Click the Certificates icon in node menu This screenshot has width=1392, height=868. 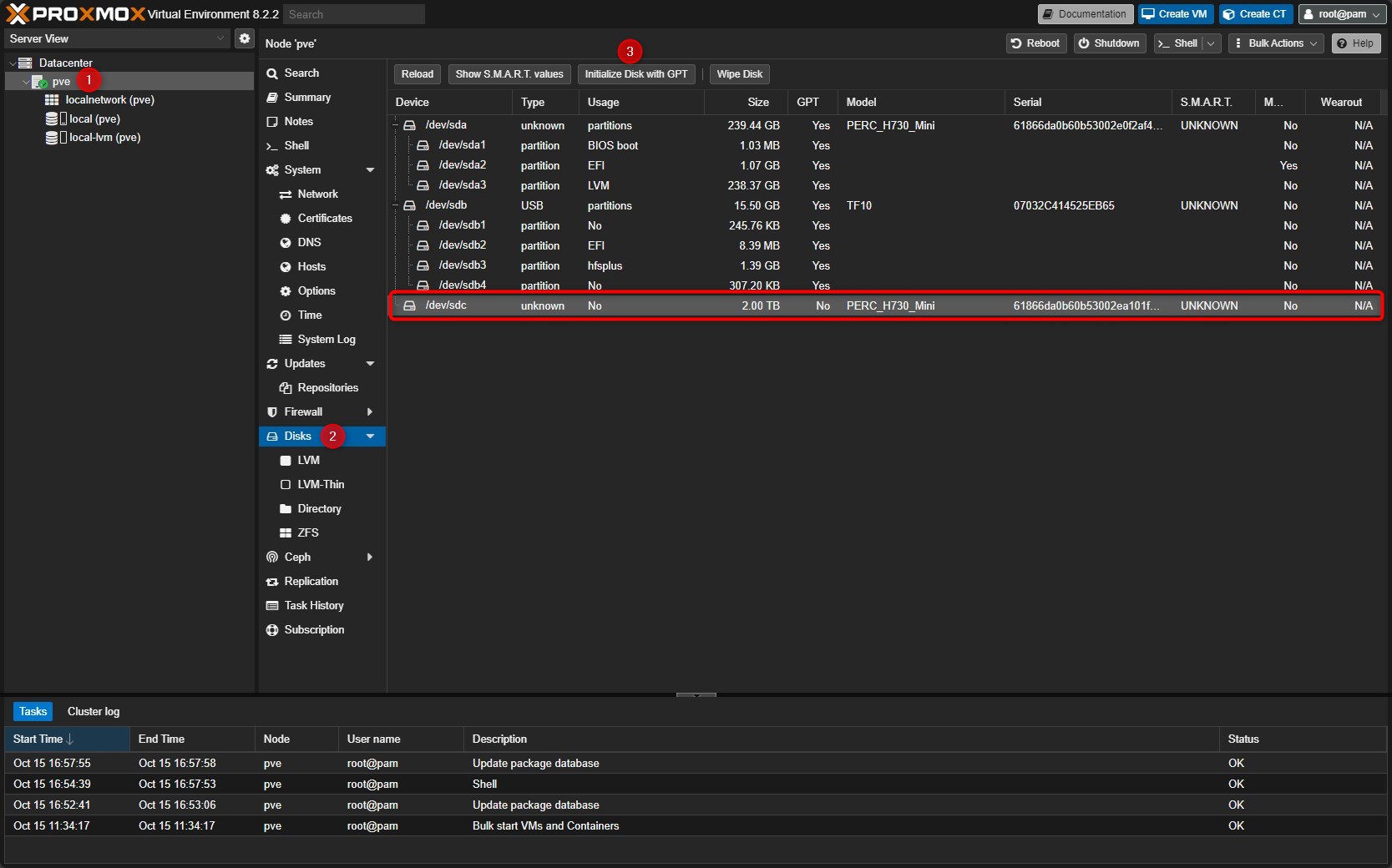click(286, 219)
